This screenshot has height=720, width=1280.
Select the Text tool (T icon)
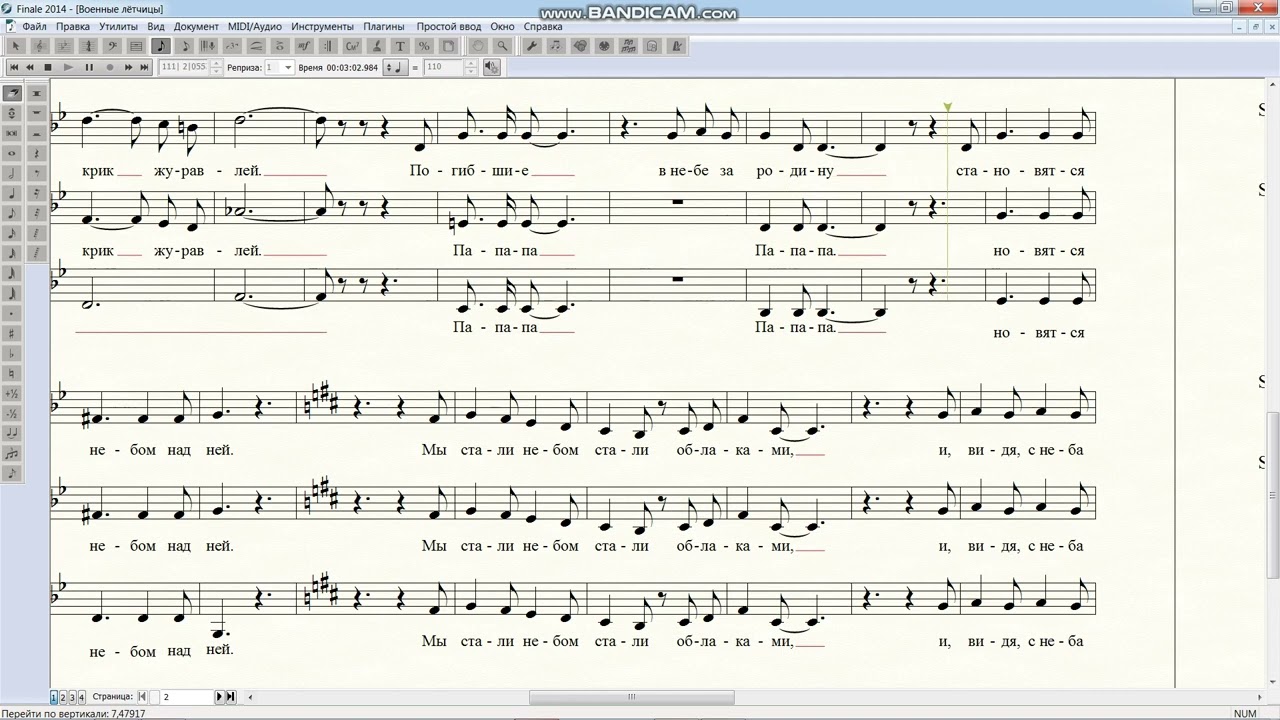[400, 46]
